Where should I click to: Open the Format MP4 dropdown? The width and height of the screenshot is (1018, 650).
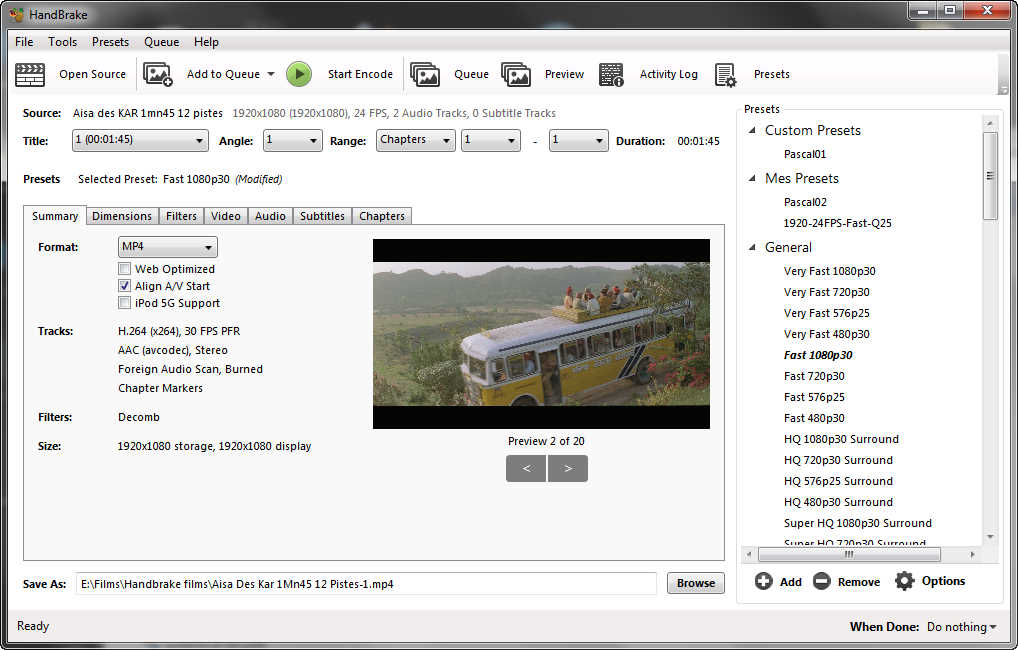168,247
